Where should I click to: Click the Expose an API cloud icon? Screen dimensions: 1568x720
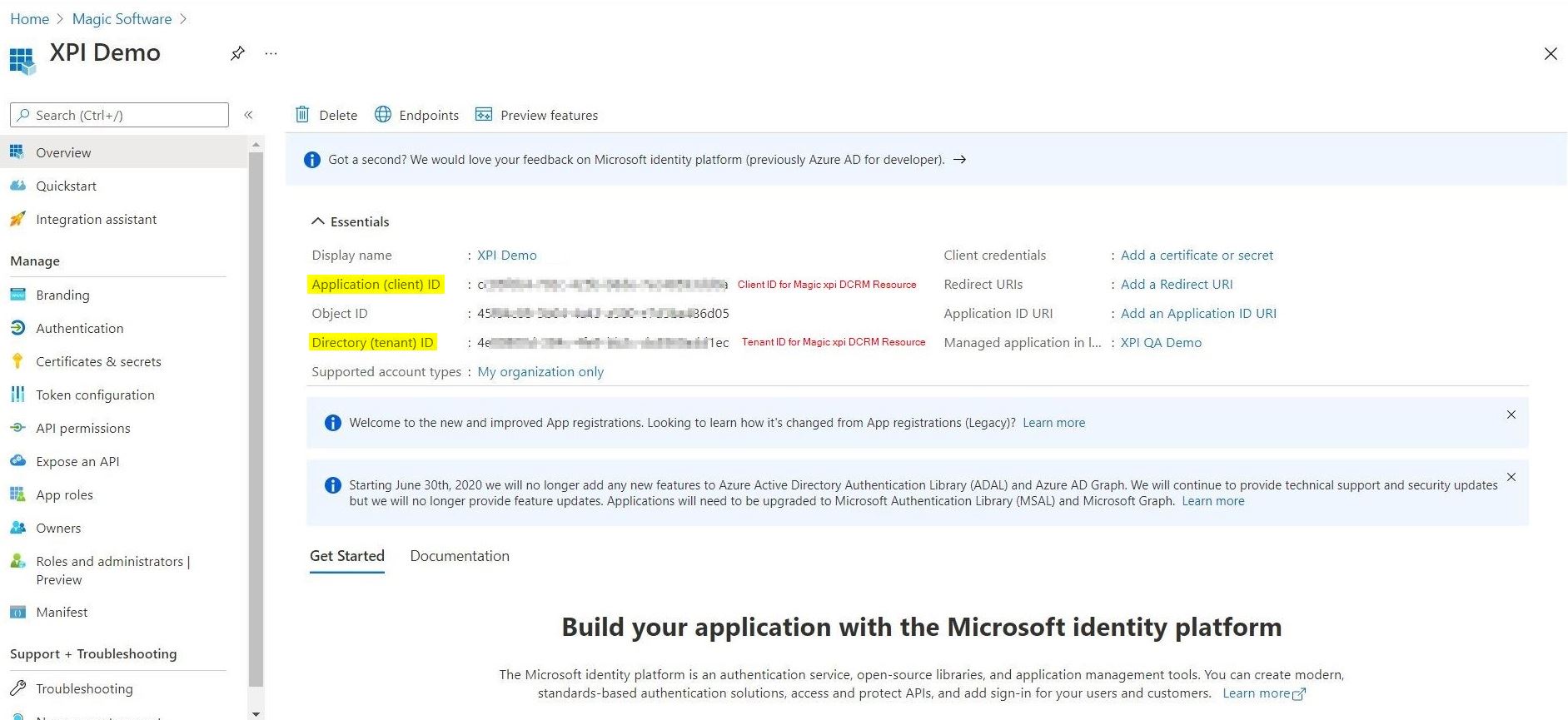[17, 460]
